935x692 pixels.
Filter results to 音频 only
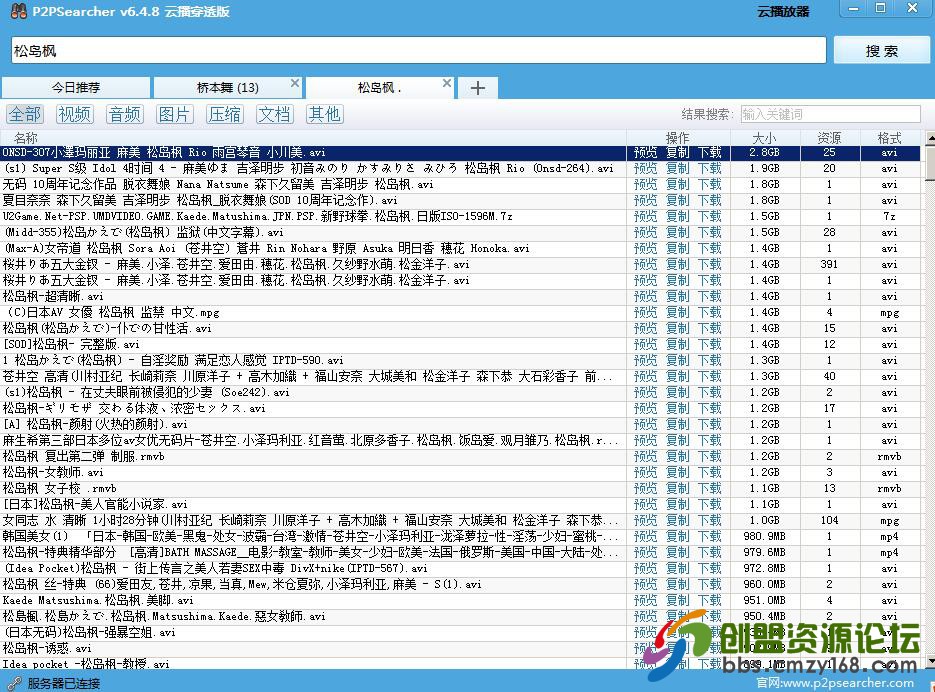[x=125, y=114]
